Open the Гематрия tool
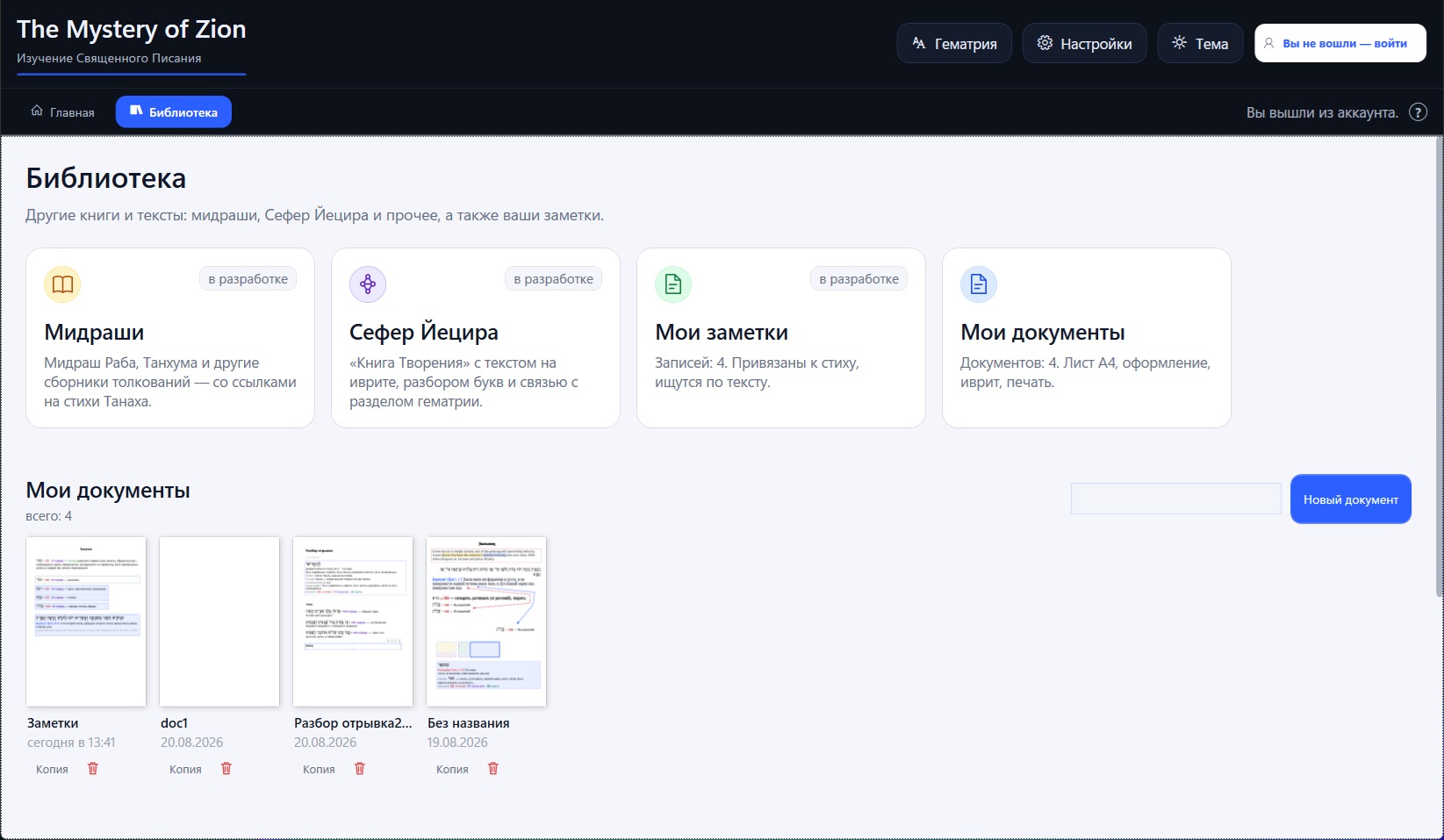The image size is (1444, 840). point(954,43)
